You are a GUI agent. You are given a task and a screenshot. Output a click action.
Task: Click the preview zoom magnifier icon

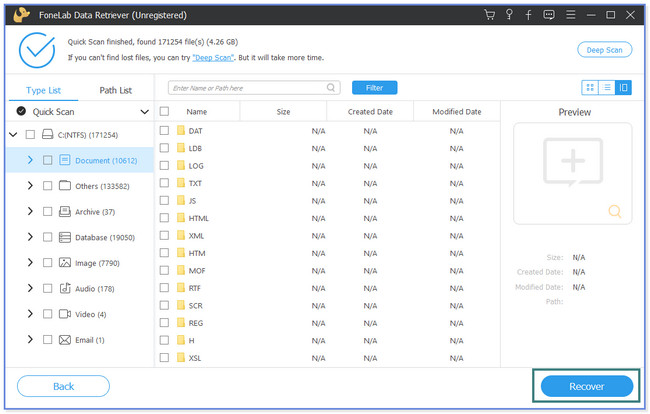(615, 211)
